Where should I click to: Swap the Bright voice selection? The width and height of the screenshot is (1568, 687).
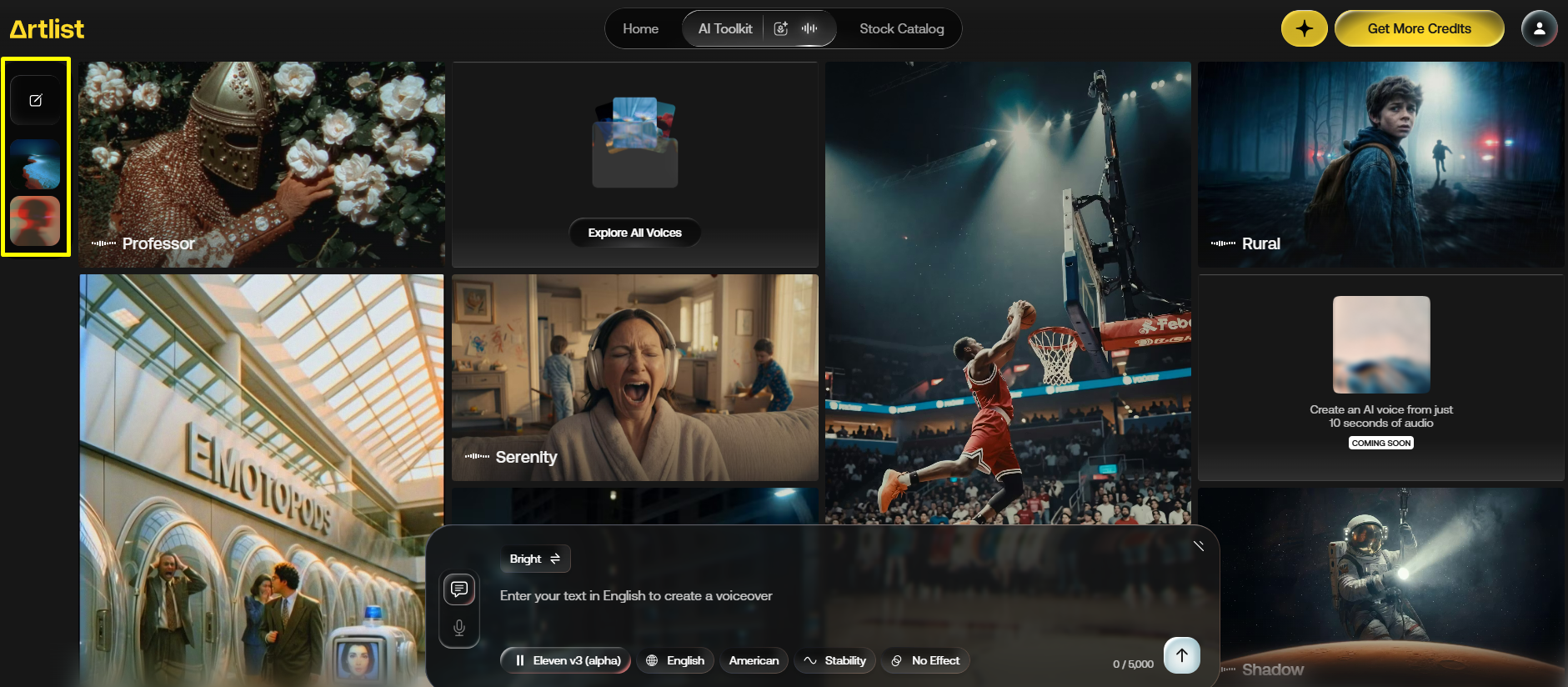(535, 559)
